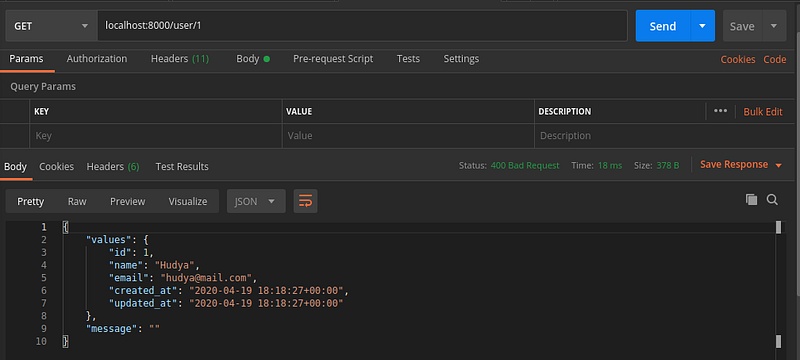The image size is (800, 360).
Task: Click the "Hudya" name value in response
Action: tap(175, 265)
